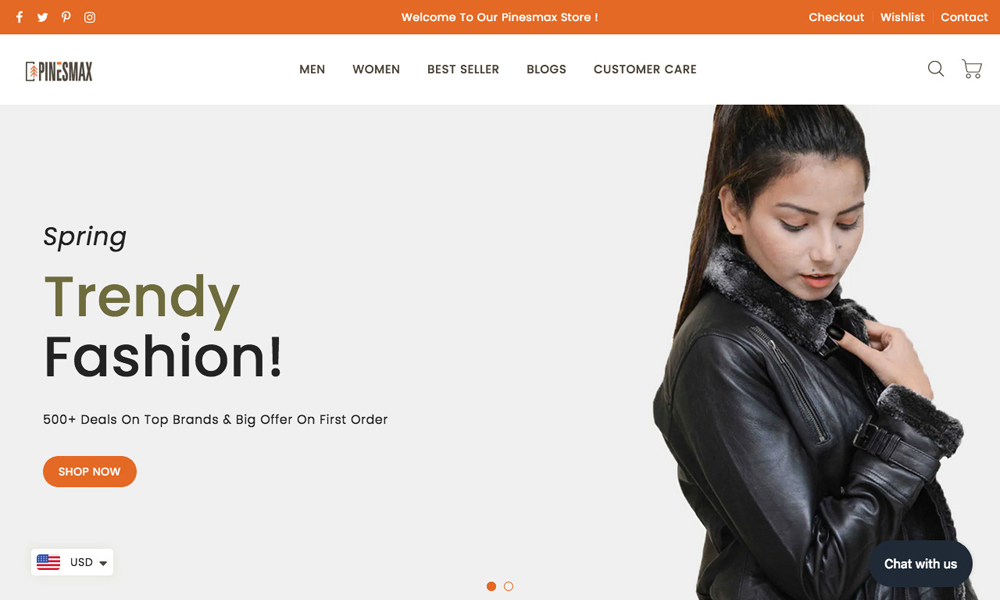Open the Instagram social icon
Viewport: 1000px width, 600px height.
(x=90, y=17)
